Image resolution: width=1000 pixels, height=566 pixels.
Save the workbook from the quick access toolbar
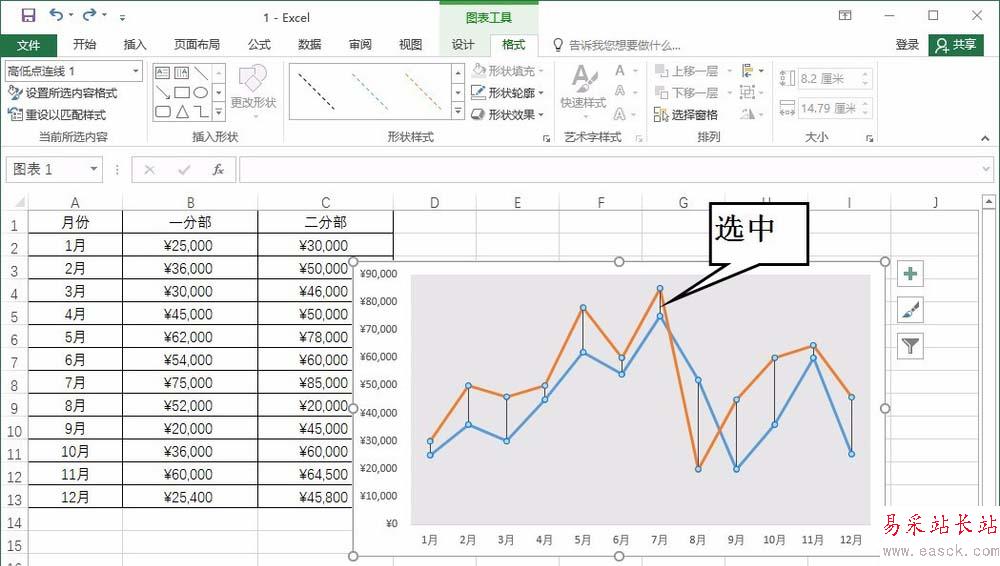click(x=28, y=15)
